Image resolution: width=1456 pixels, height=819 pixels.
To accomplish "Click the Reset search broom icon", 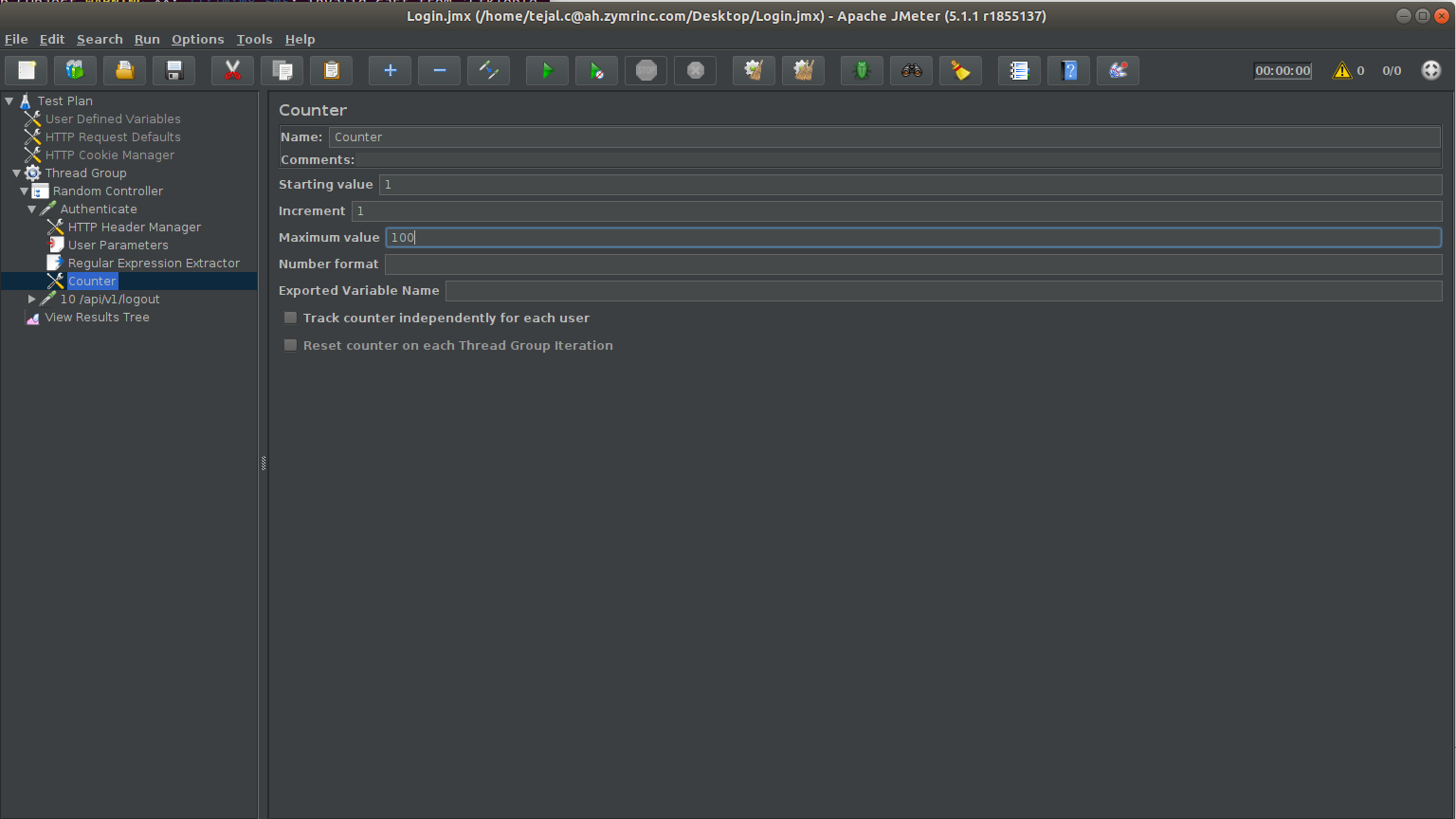I will [960, 70].
